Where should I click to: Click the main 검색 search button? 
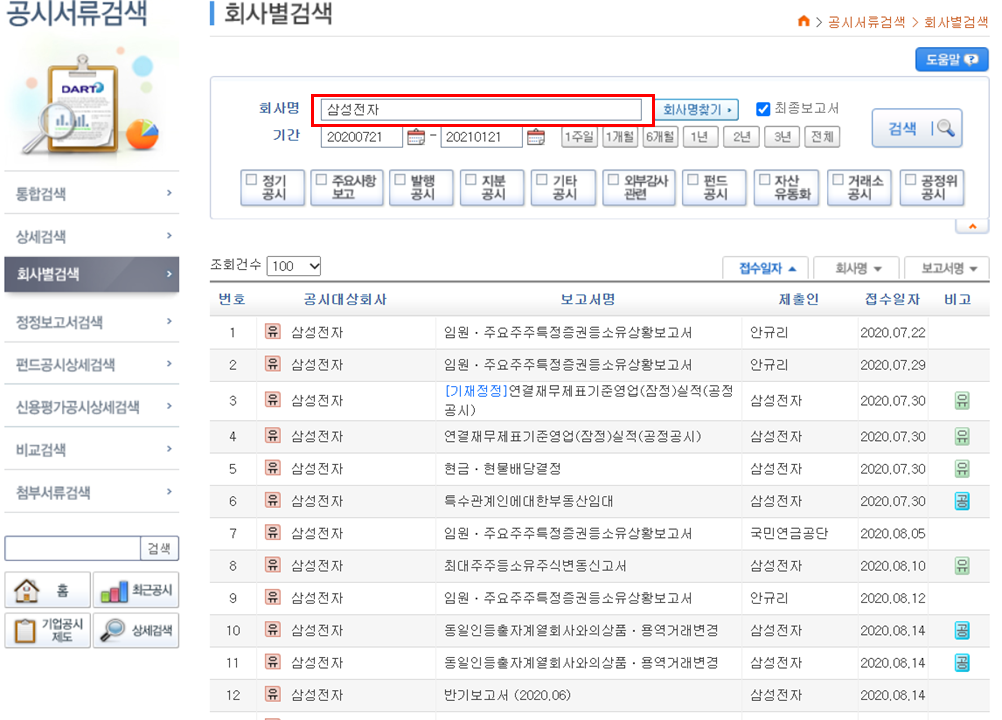tap(917, 128)
